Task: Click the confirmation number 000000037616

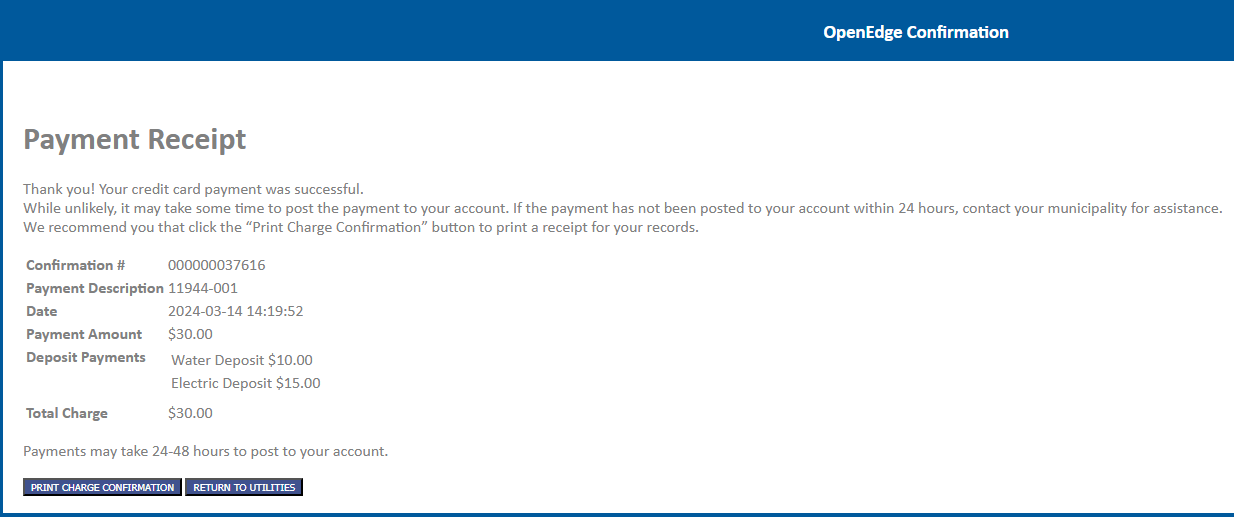Action: tap(217, 265)
